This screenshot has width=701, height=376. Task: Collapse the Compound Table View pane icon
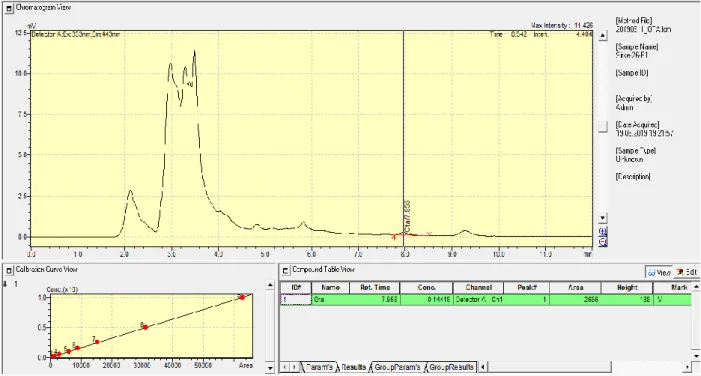[x=285, y=270]
